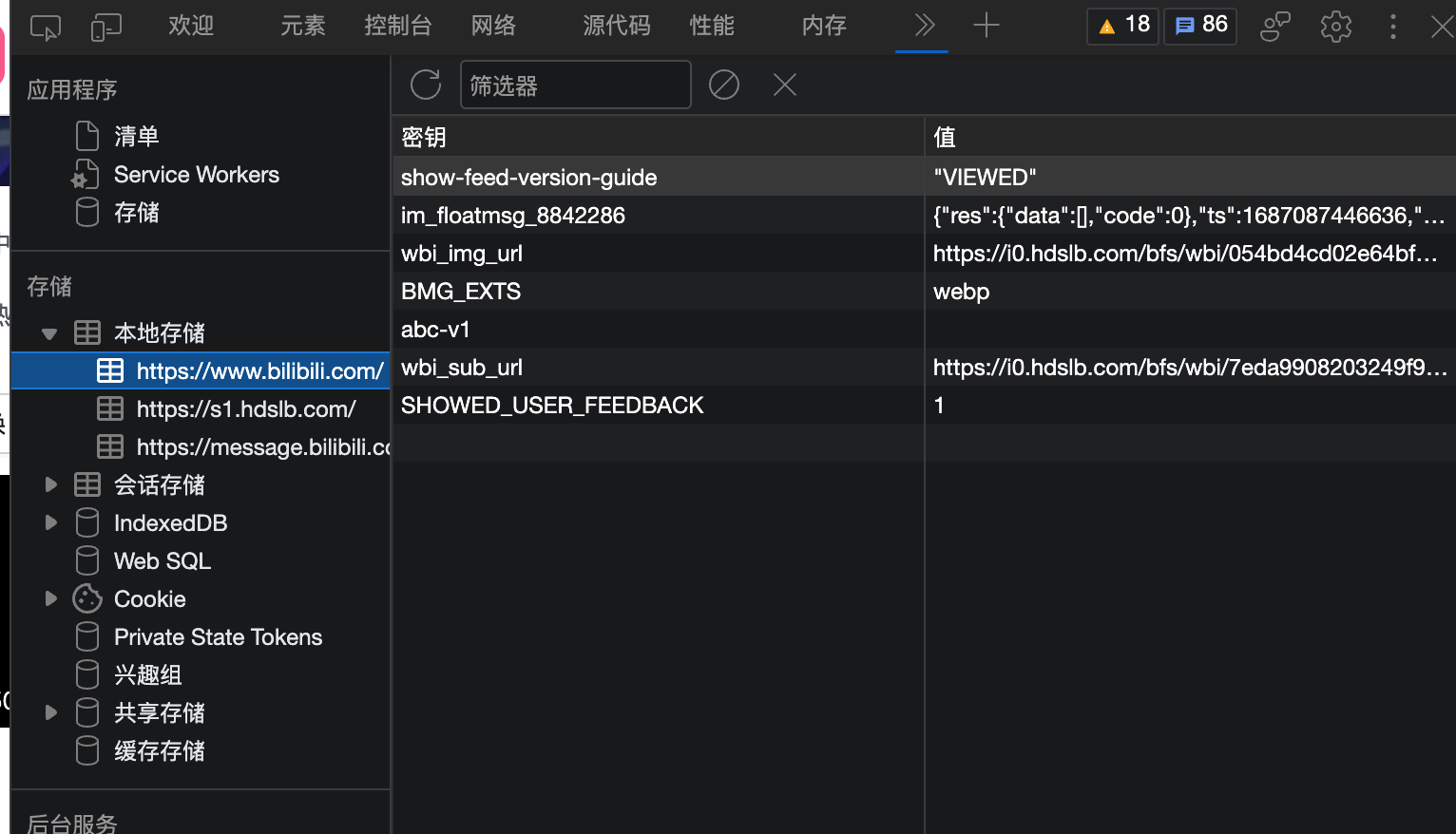Clear all storage entries with circle-slash icon
The image size is (1456, 834).
[x=723, y=85]
